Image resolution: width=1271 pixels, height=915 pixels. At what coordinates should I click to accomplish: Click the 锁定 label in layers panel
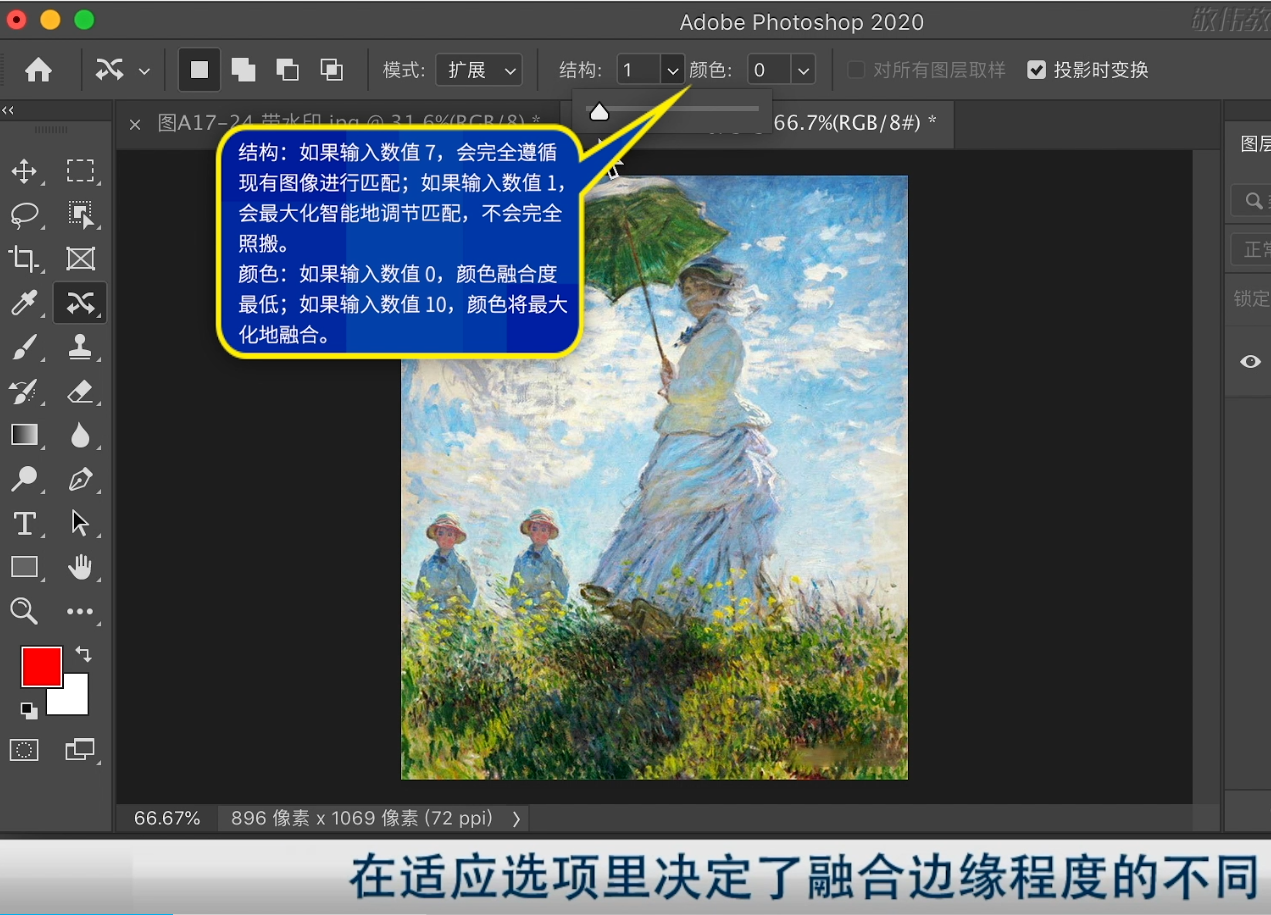point(1251,298)
